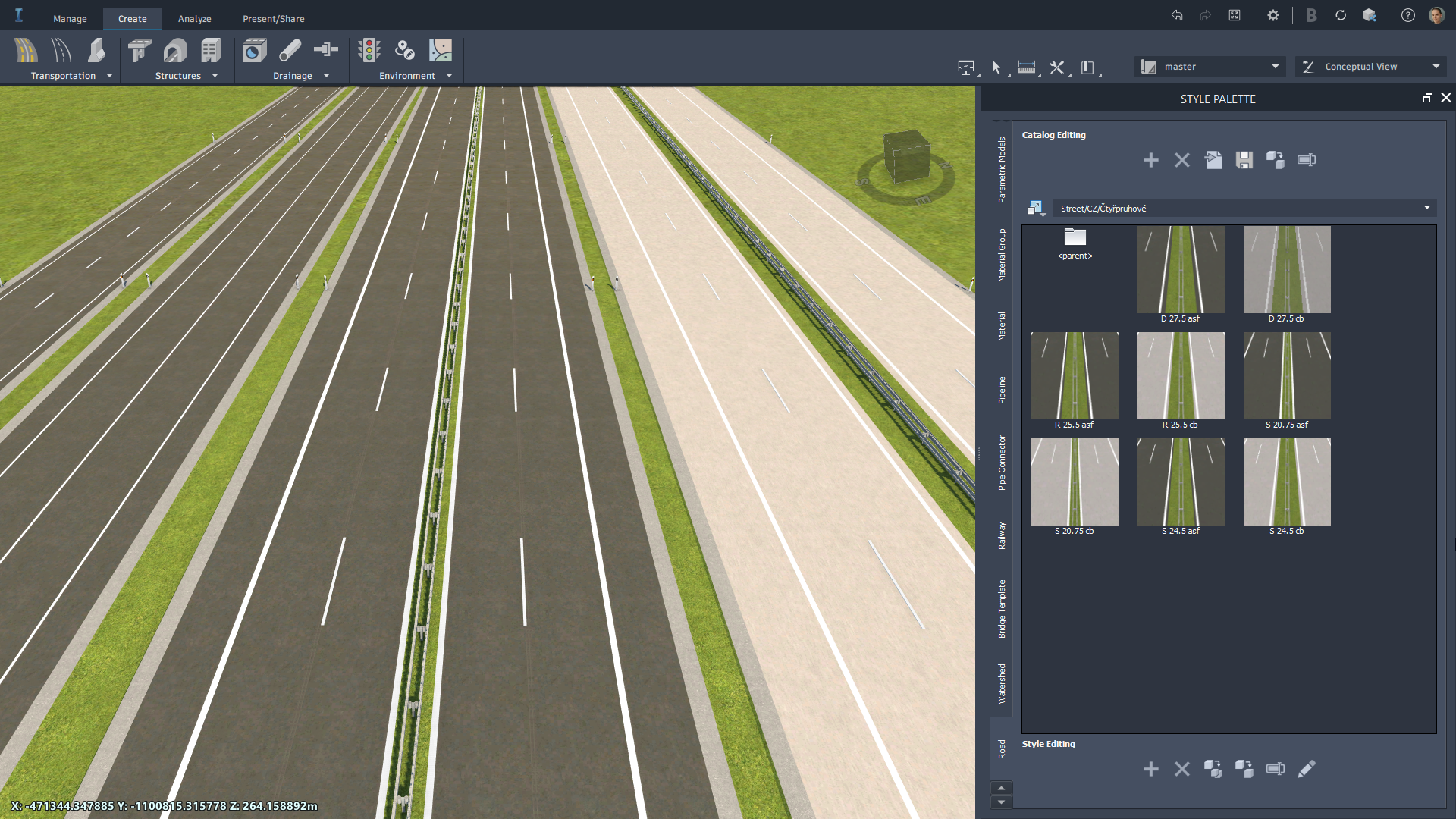Open the application settings gear icon
Screen dimensions: 1456x819
pyautogui.click(x=1273, y=15)
